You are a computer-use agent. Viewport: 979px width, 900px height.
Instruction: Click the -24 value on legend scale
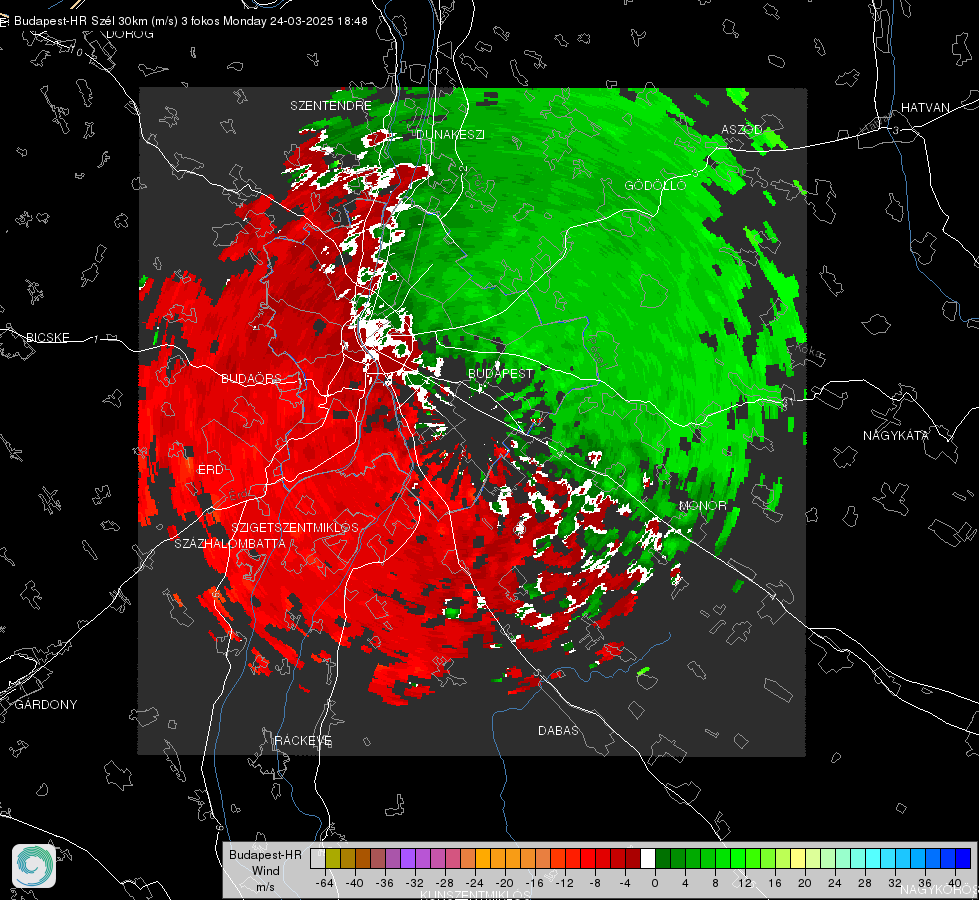[x=475, y=883]
